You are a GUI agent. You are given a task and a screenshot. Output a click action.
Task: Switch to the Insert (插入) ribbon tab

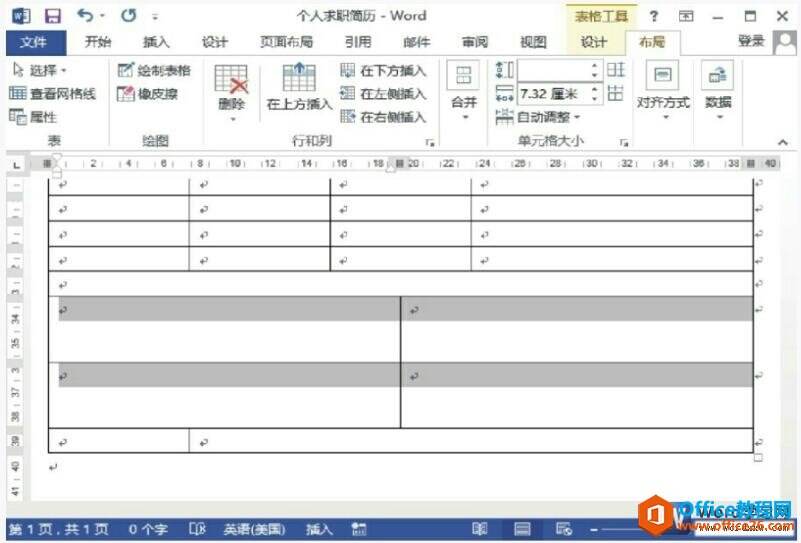click(156, 42)
